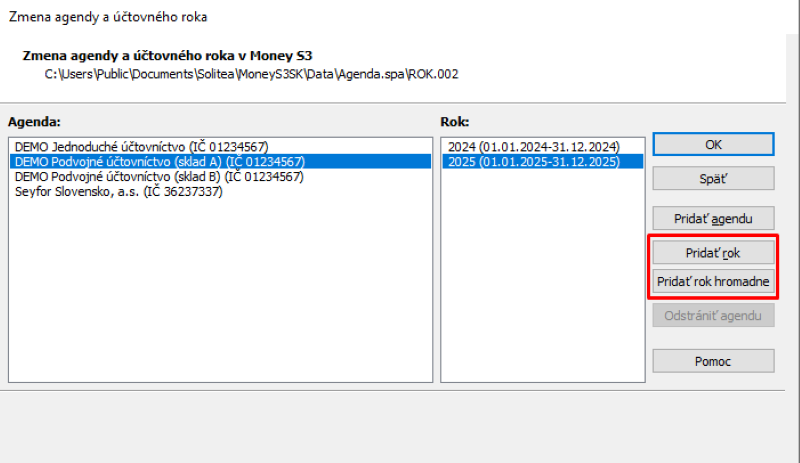Viewport: 800px width, 463px height.
Task: Click the Agenda: list label
Action: coord(35,121)
